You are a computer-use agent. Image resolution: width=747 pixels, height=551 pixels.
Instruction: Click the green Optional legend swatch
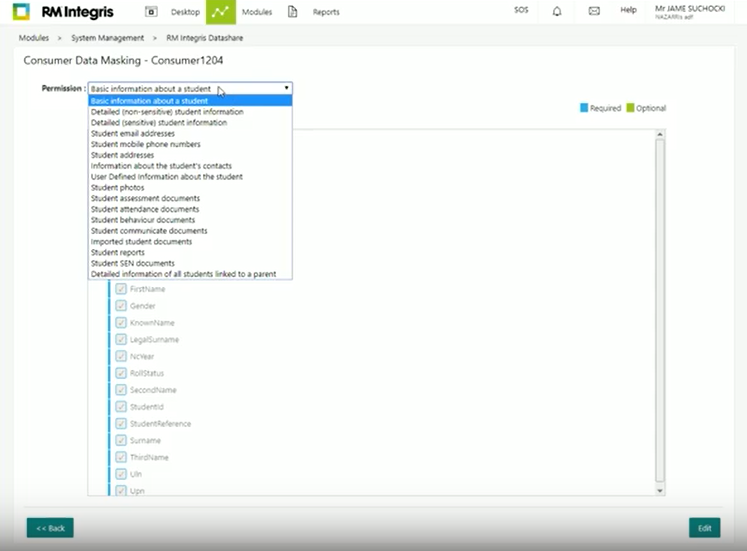630,108
